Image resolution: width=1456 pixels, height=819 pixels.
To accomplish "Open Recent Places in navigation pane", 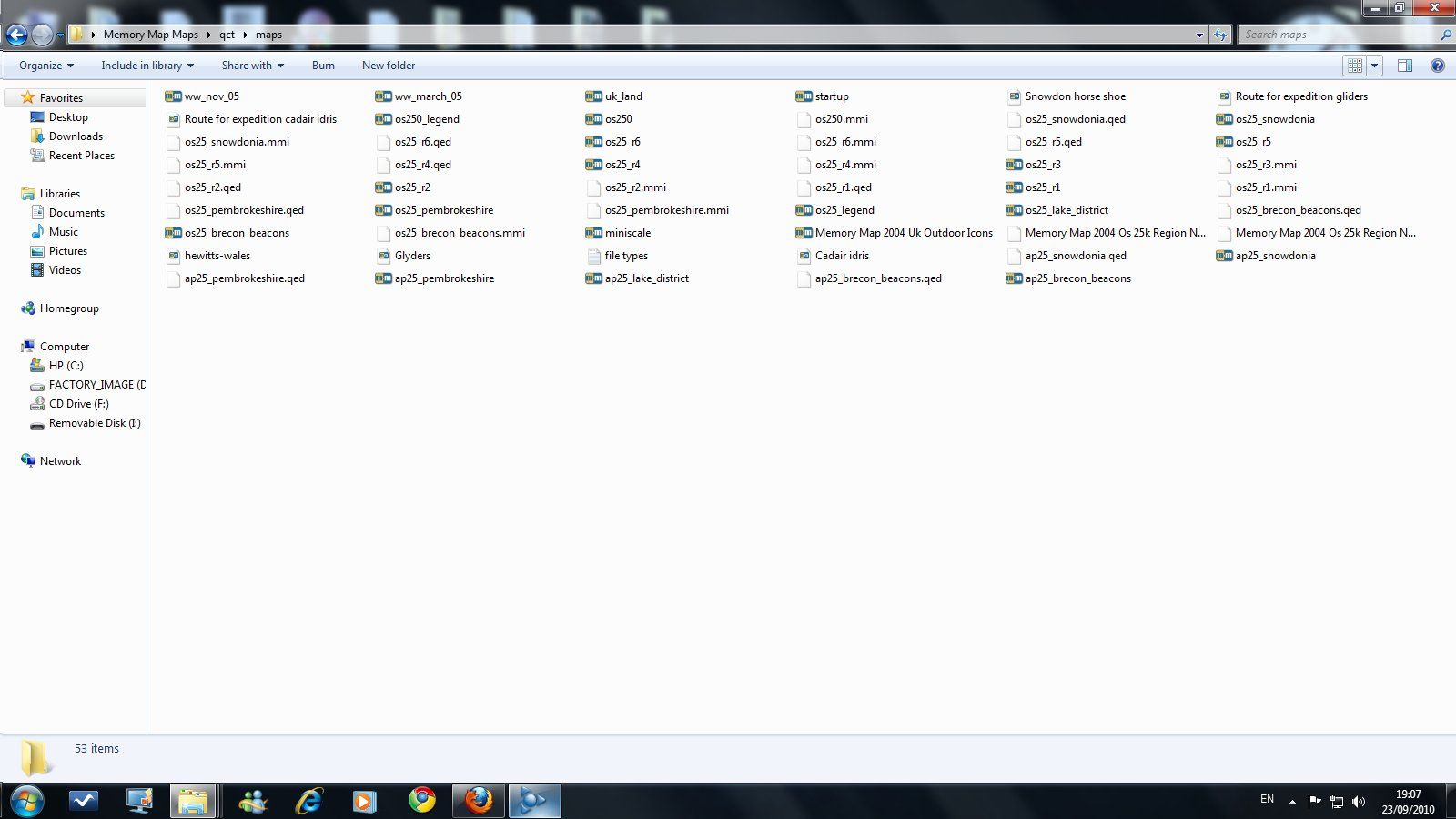I will (82, 156).
